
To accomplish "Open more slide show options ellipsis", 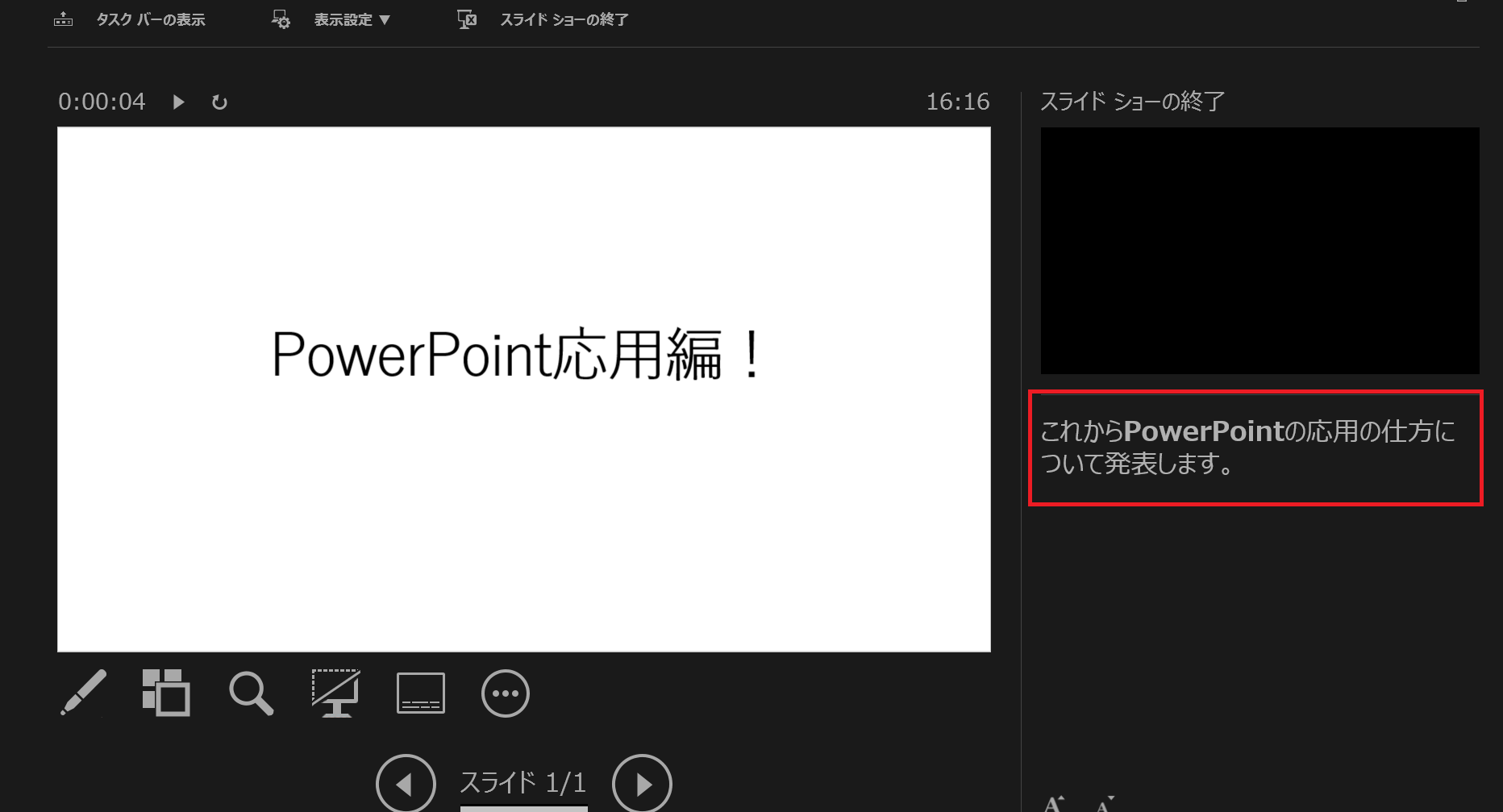I will [505, 693].
